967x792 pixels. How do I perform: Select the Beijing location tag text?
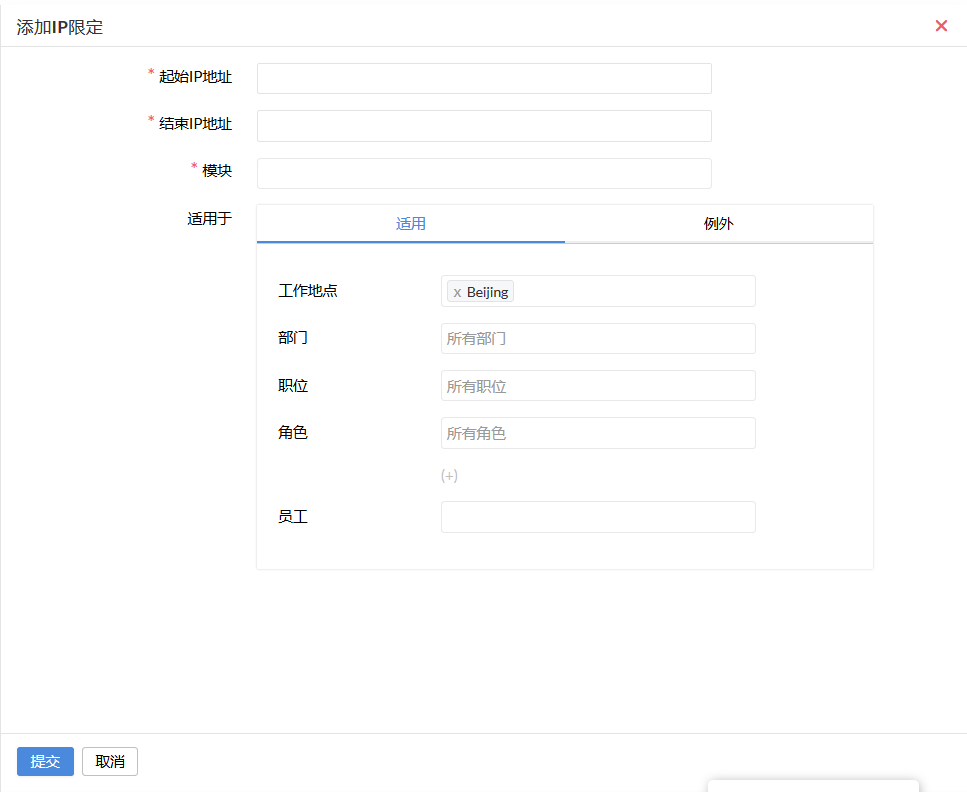(488, 292)
